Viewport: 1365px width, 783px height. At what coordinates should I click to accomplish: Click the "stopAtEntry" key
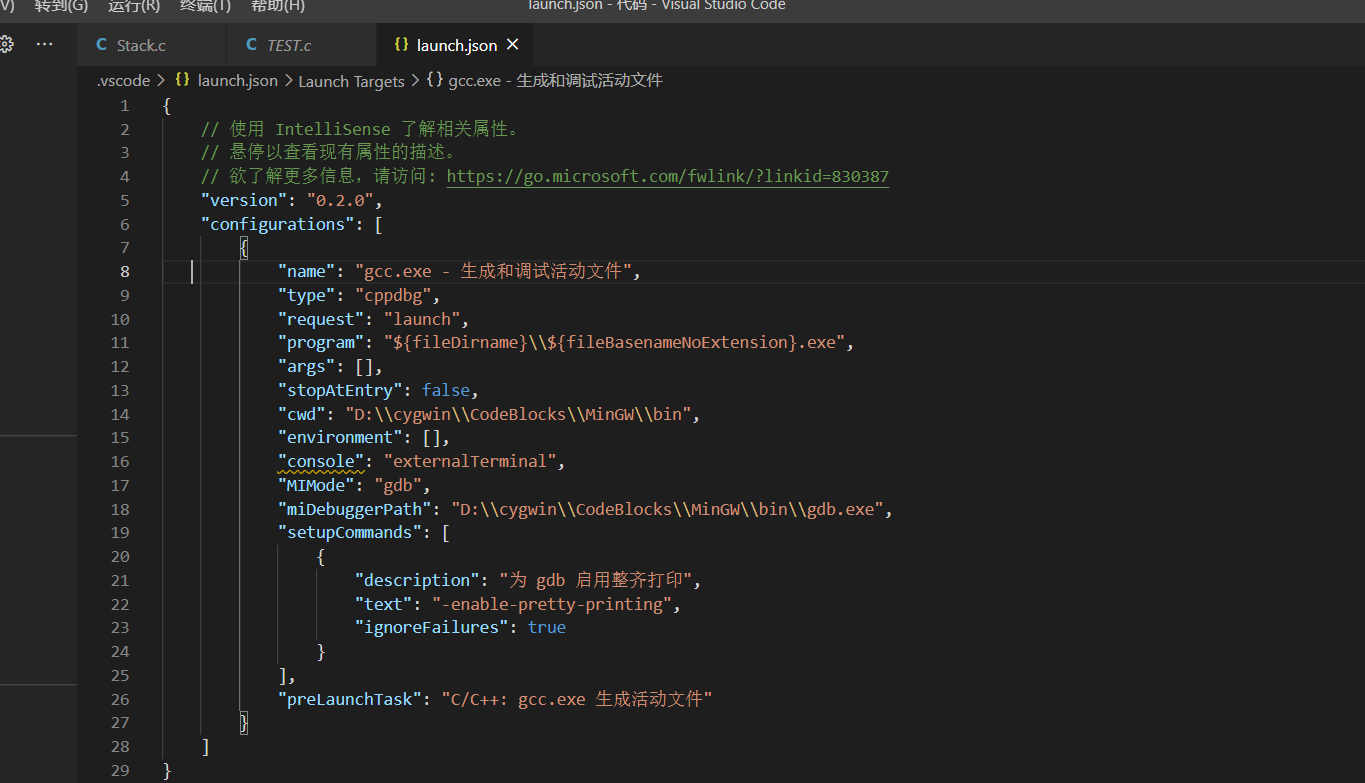click(x=340, y=391)
